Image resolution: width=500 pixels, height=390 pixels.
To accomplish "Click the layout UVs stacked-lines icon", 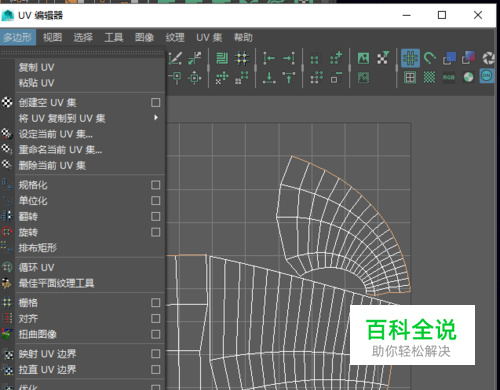I will (x=222, y=58).
